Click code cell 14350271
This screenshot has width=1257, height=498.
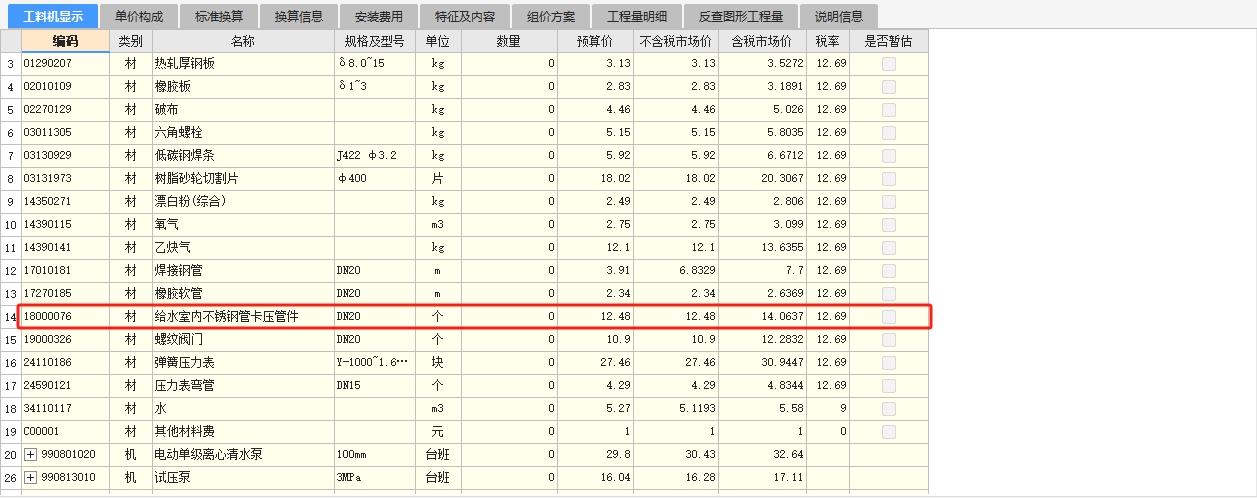click(65, 201)
